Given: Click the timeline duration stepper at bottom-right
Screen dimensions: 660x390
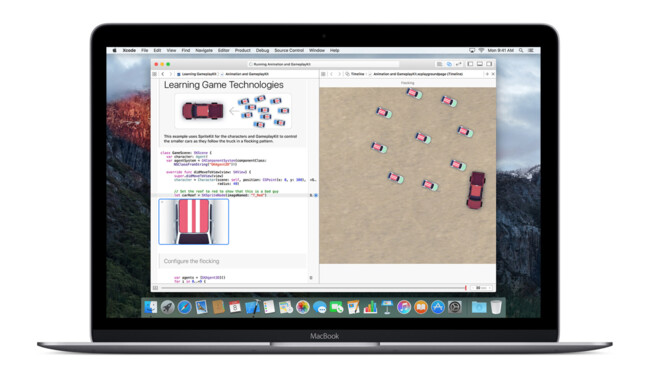Looking at the screenshot, I should pyautogui.click(x=482, y=288).
